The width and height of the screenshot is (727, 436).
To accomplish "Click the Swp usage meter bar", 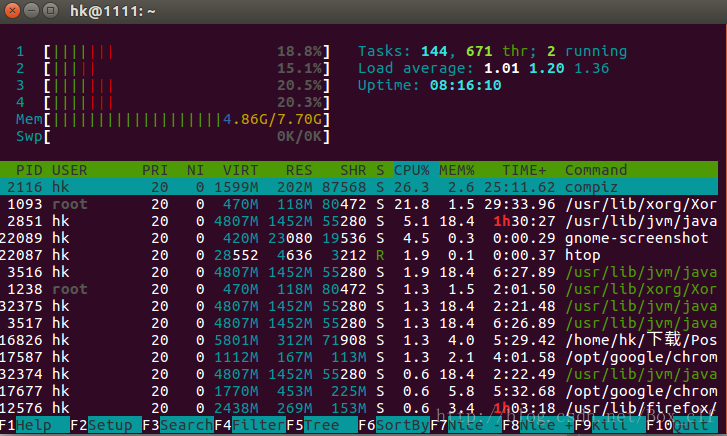I will coord(186,136).
